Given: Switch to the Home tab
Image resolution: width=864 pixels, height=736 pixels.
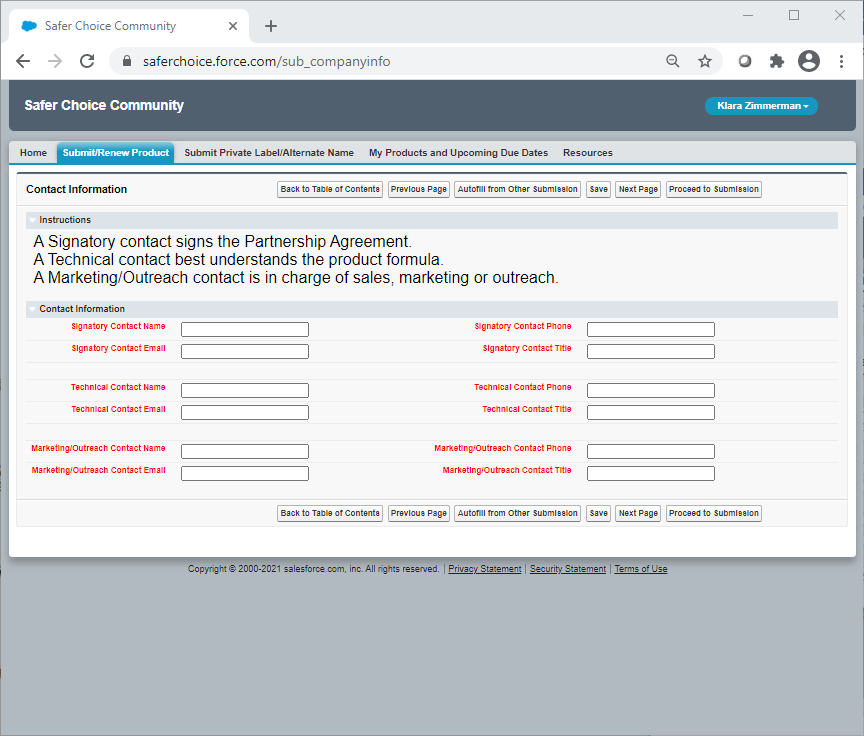Looking at the screenshot, I should pyautogui.click(x=33, y=153).
